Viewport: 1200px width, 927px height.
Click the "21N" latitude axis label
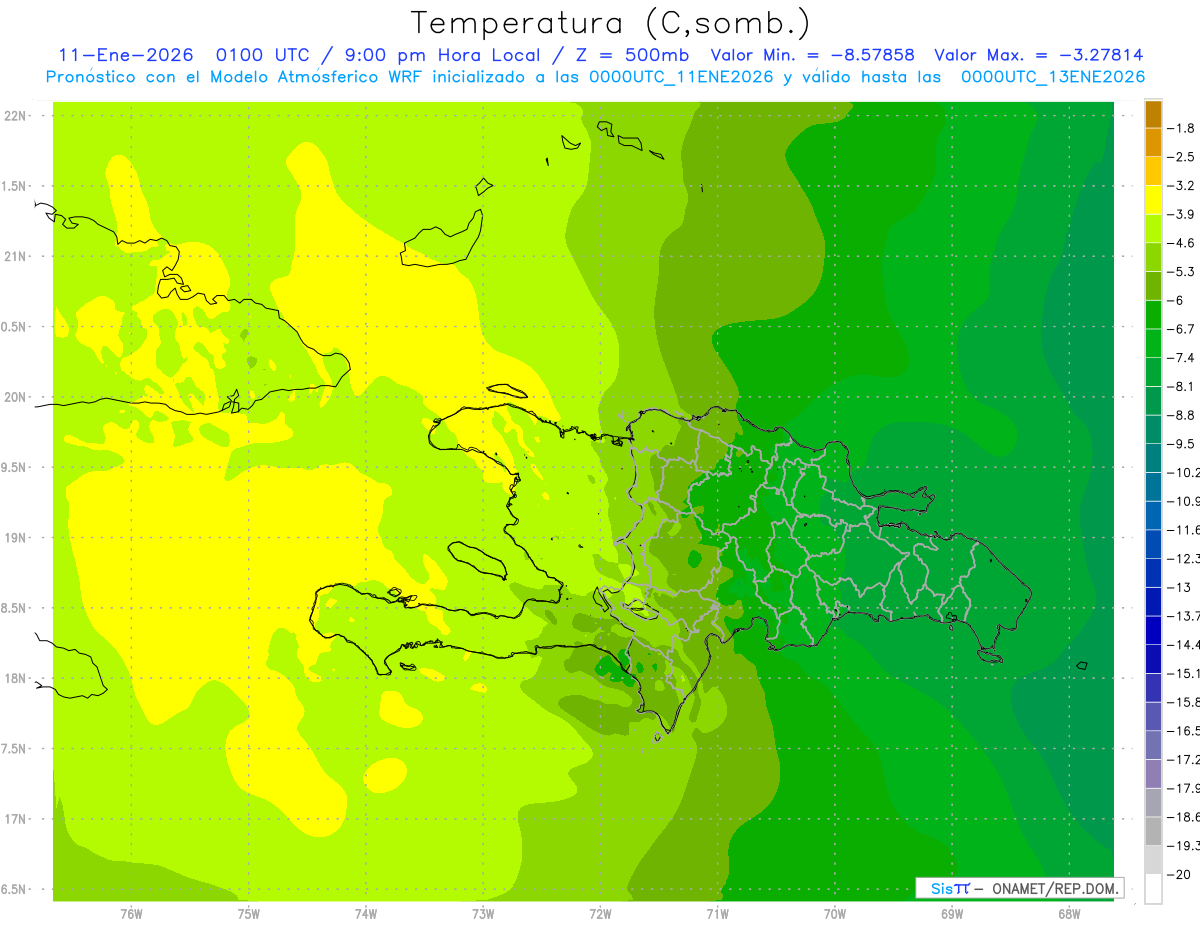point(14,257)
